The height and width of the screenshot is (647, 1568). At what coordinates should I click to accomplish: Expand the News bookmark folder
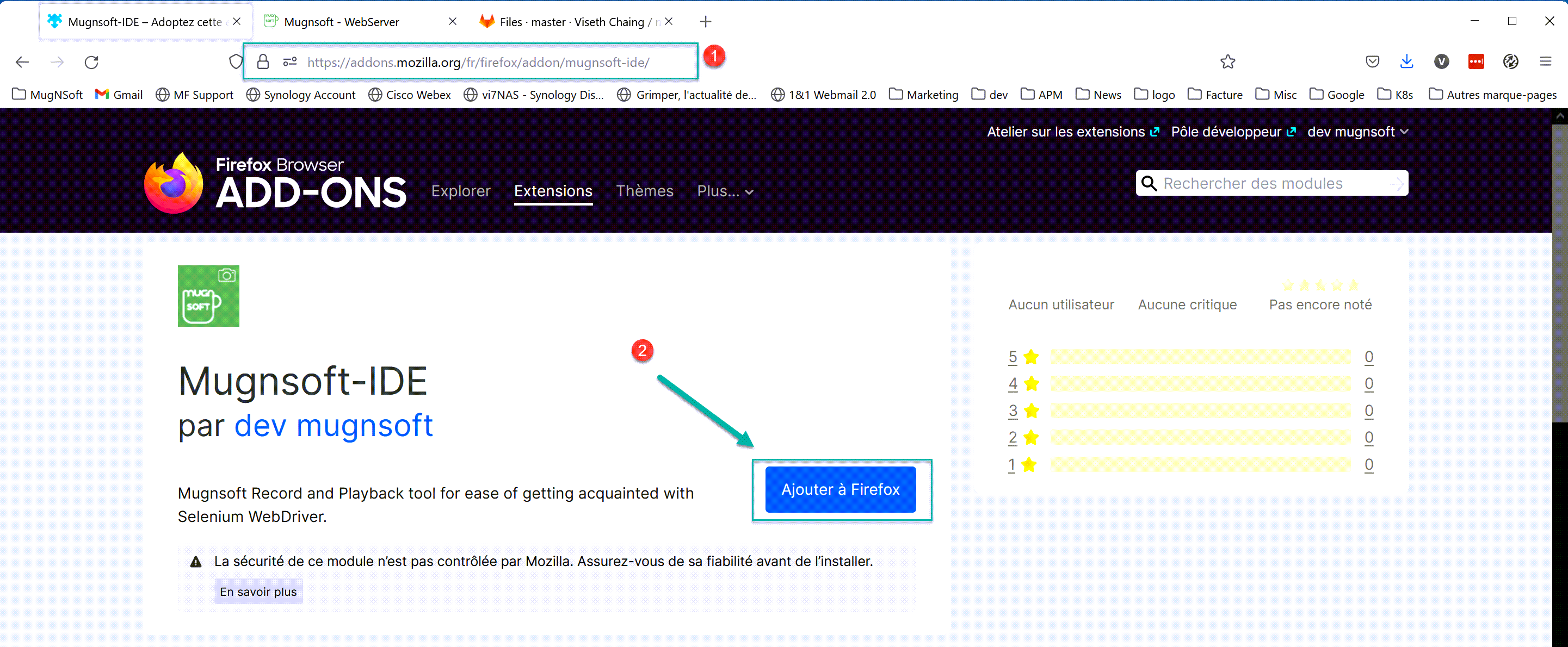(1098, 95)
